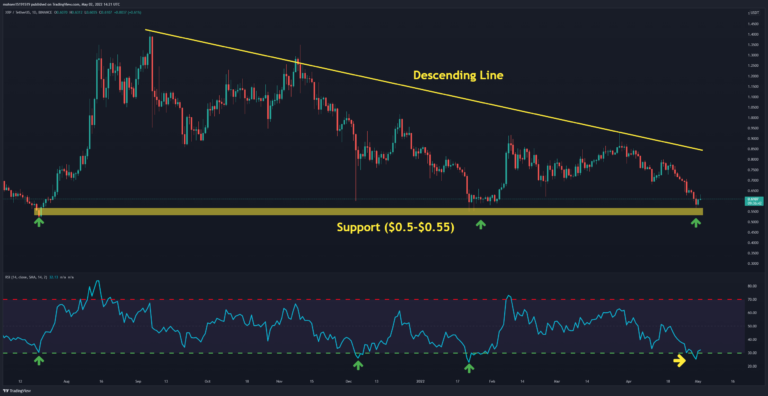Click the 'Nov' label on the time axis
The width and height of the screenshot is (768, 396).
279,380
